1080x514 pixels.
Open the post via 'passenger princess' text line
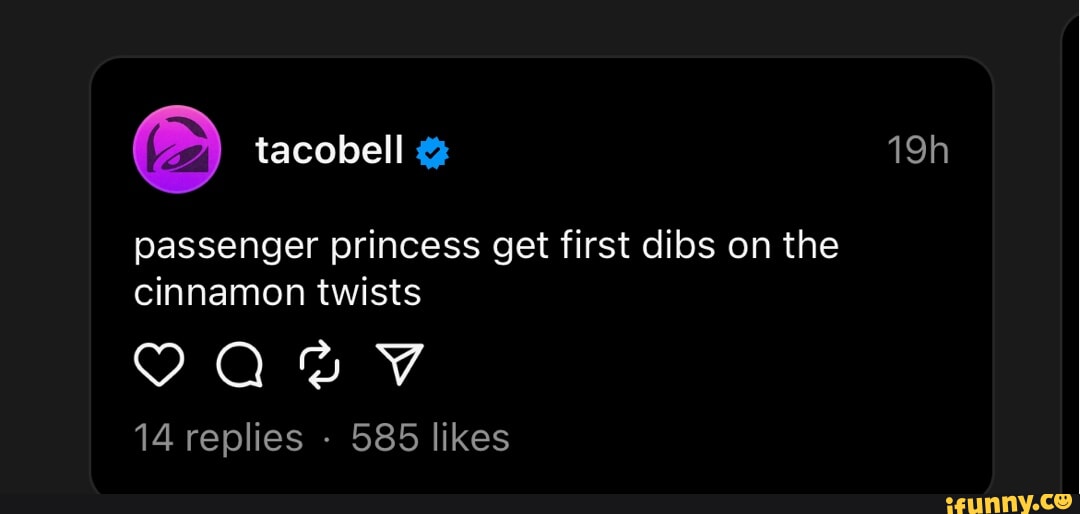[486, 245]
